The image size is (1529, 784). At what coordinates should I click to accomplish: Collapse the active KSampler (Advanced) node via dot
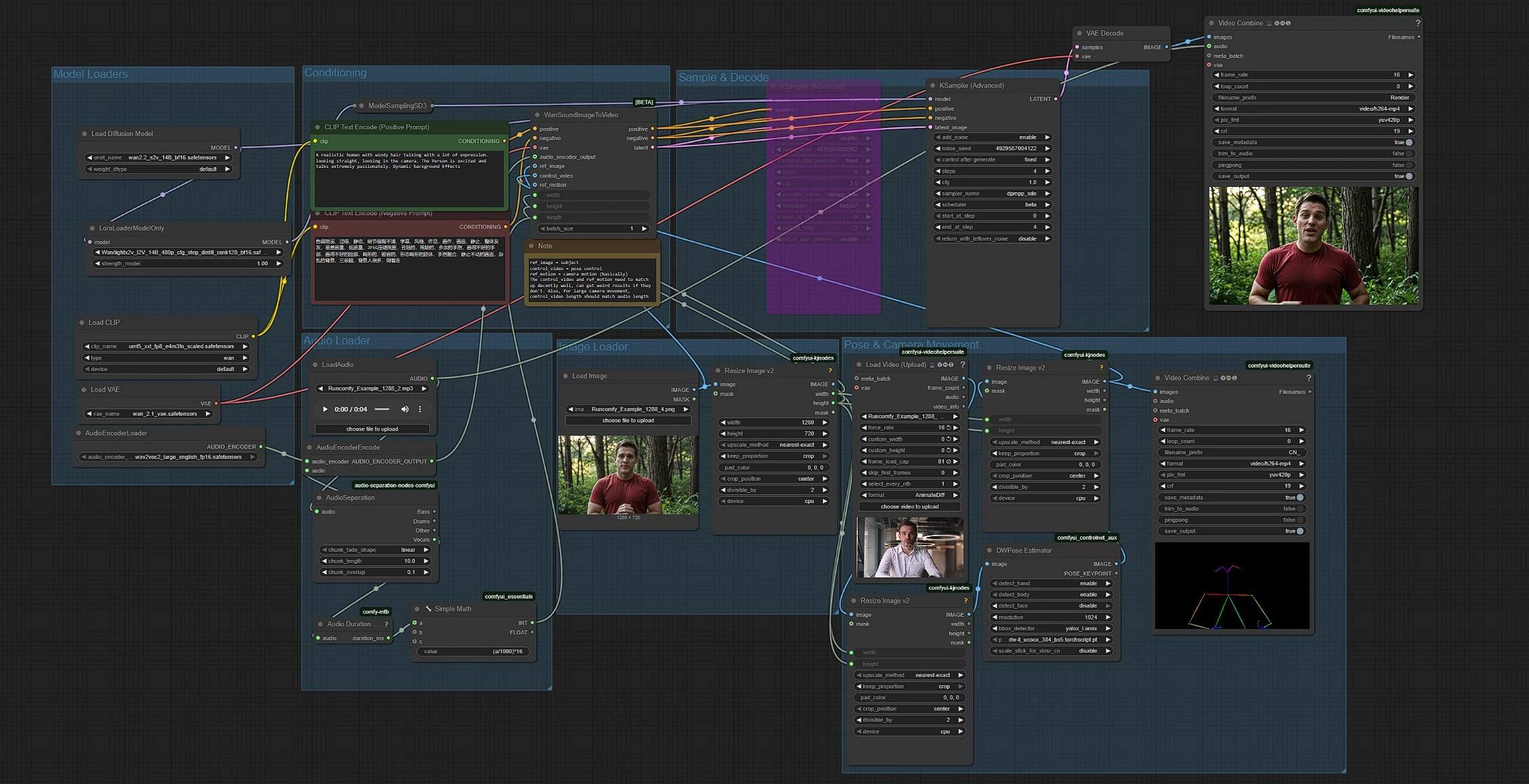pyautogui.click(x=932, y=85)
